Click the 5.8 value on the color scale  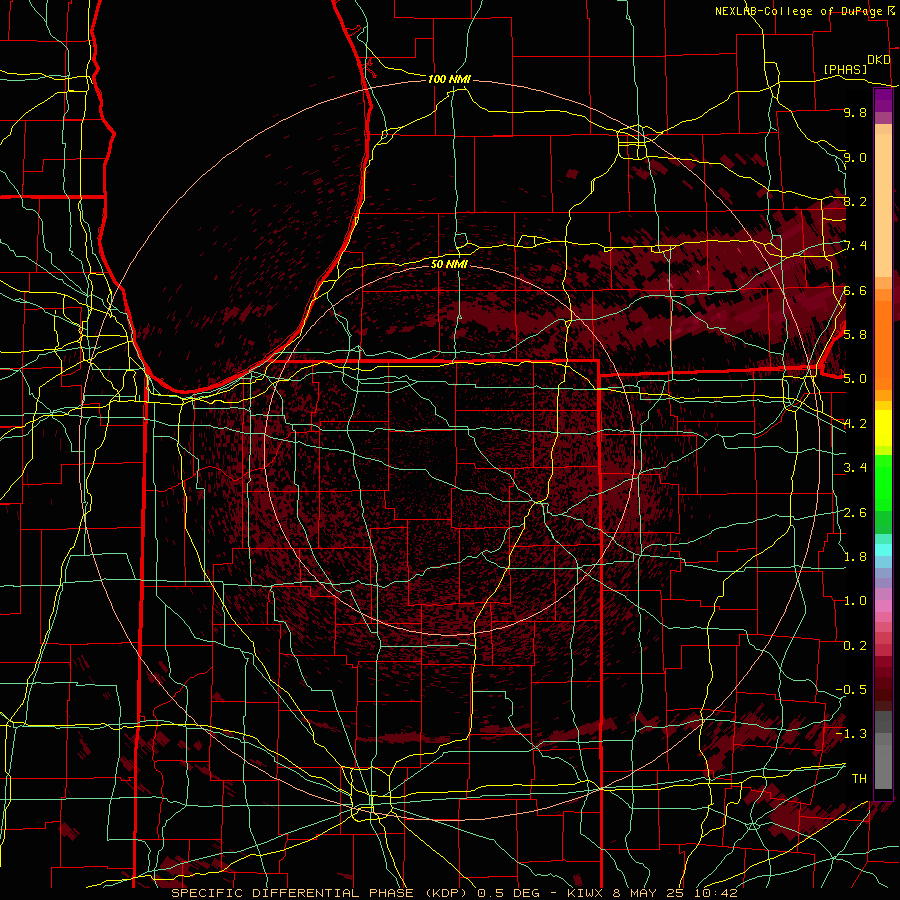click(x=855, y=334)
